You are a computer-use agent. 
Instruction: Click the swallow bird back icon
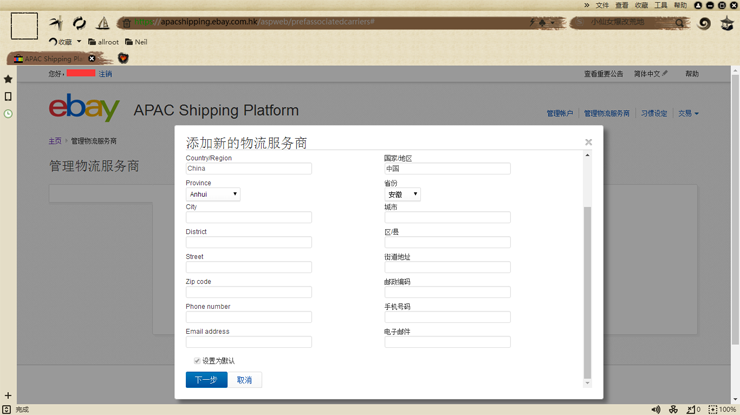click(56, 23)
